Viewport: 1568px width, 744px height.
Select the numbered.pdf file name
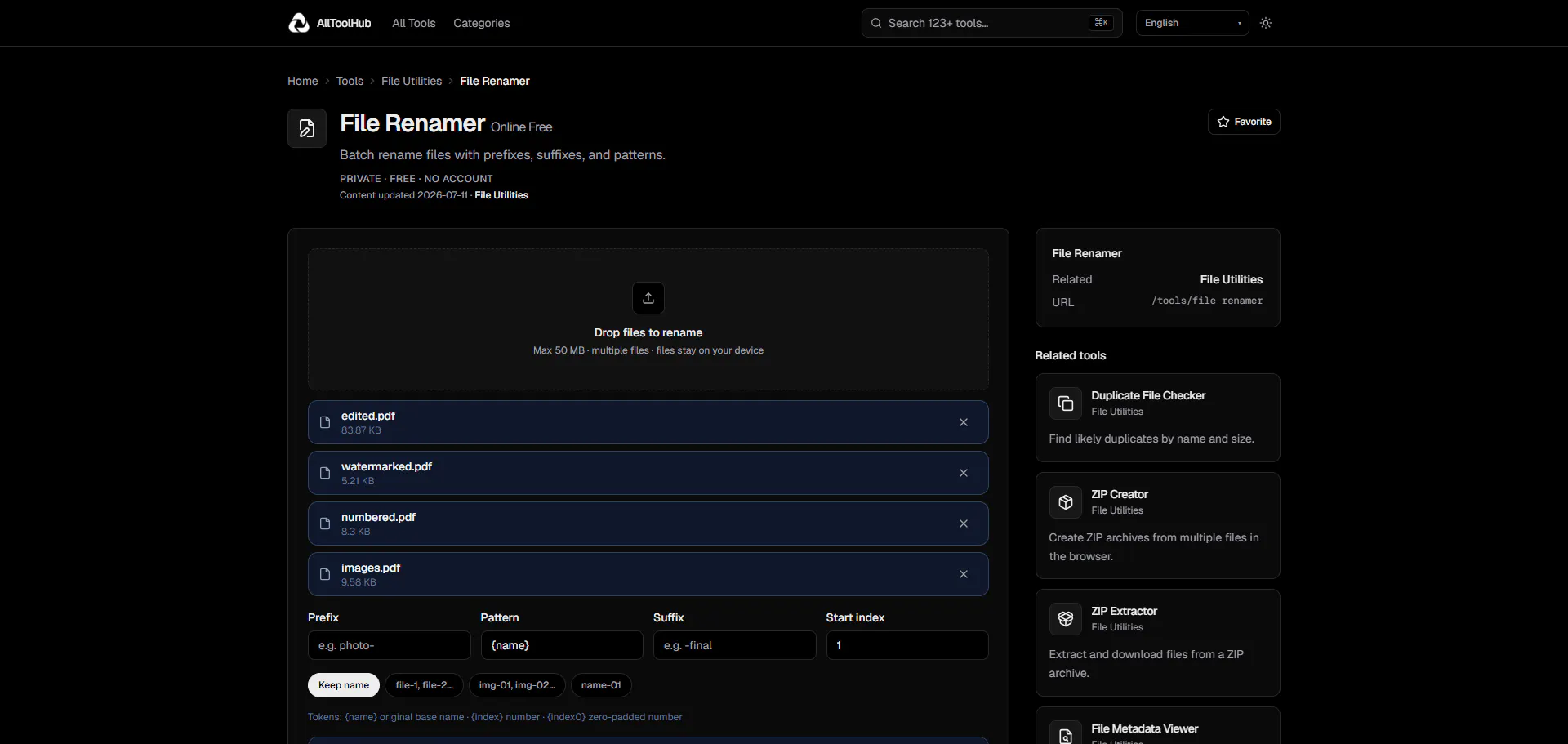point(378,517)
